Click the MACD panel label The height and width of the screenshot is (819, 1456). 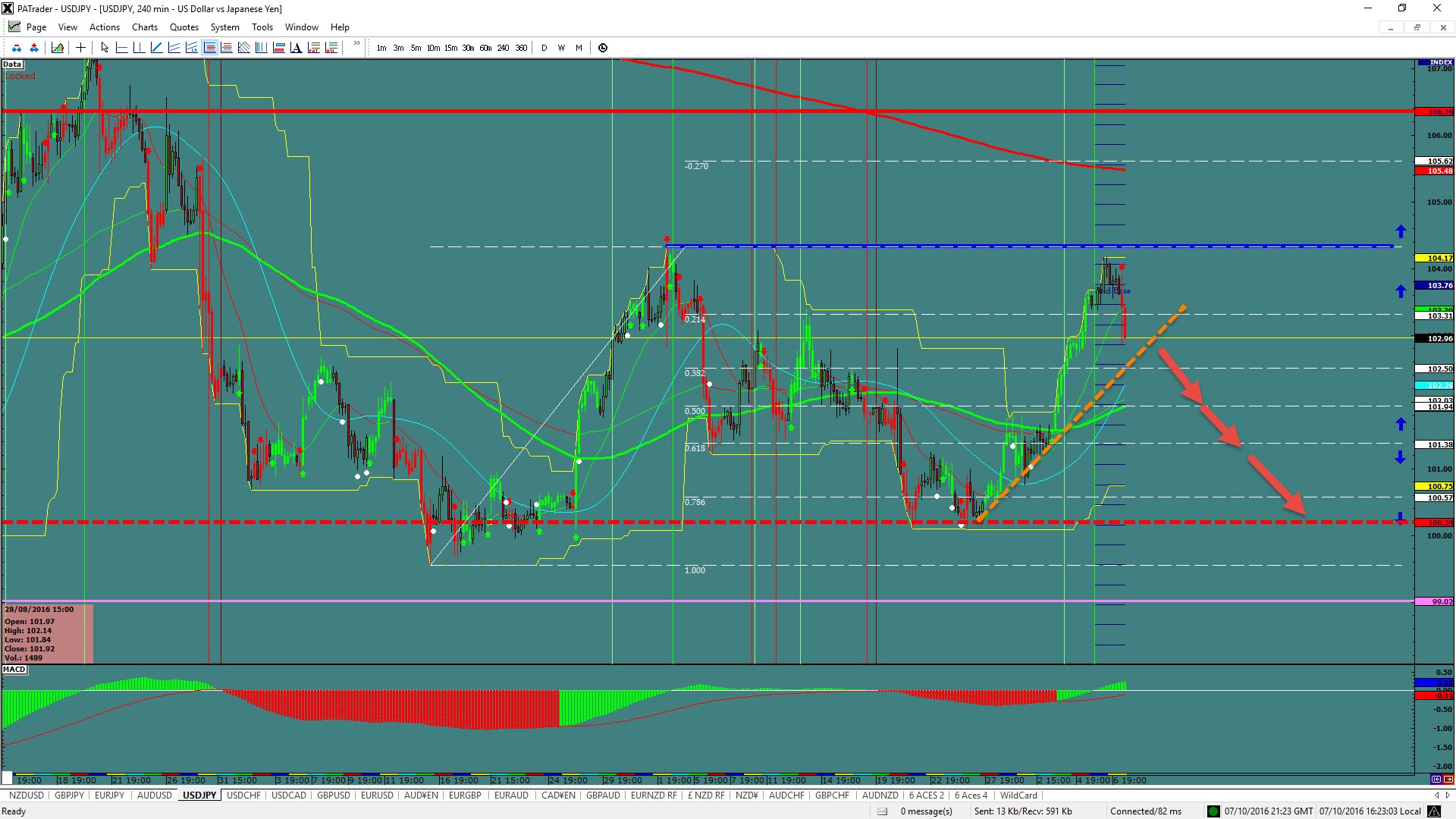(14, 670)
